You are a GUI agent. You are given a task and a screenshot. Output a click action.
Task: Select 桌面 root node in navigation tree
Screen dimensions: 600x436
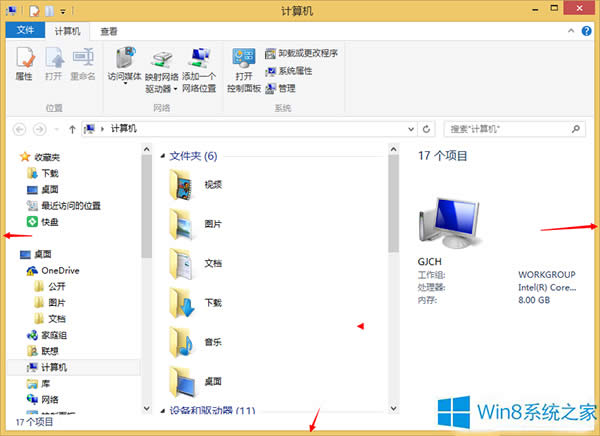pyautogui.click(x=36, y=254)
